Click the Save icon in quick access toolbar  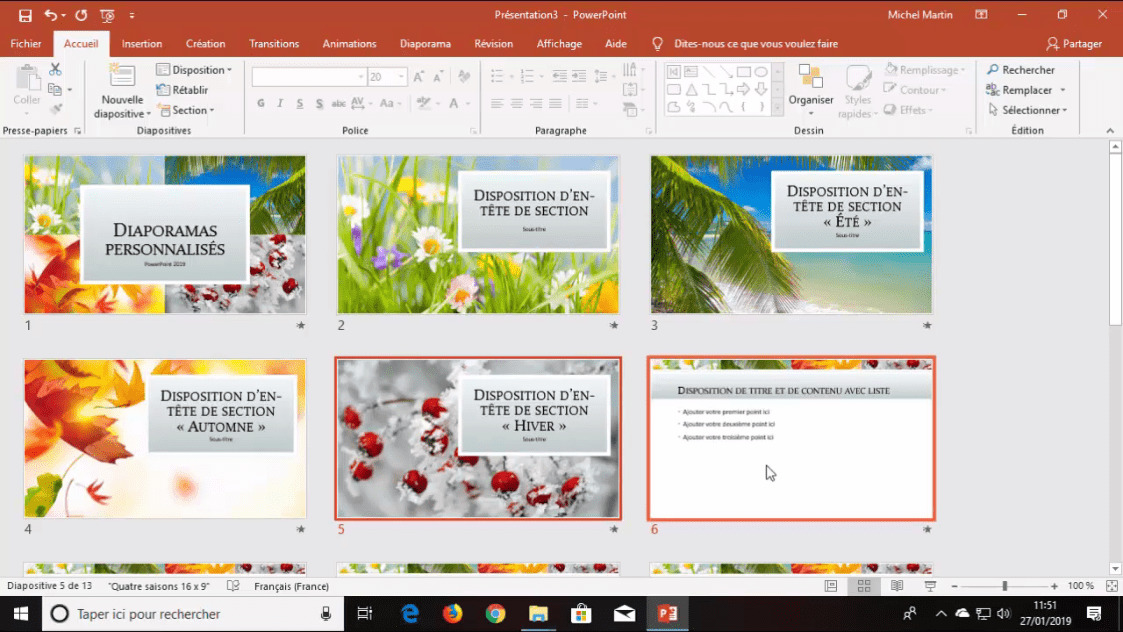tap(25, 15)
